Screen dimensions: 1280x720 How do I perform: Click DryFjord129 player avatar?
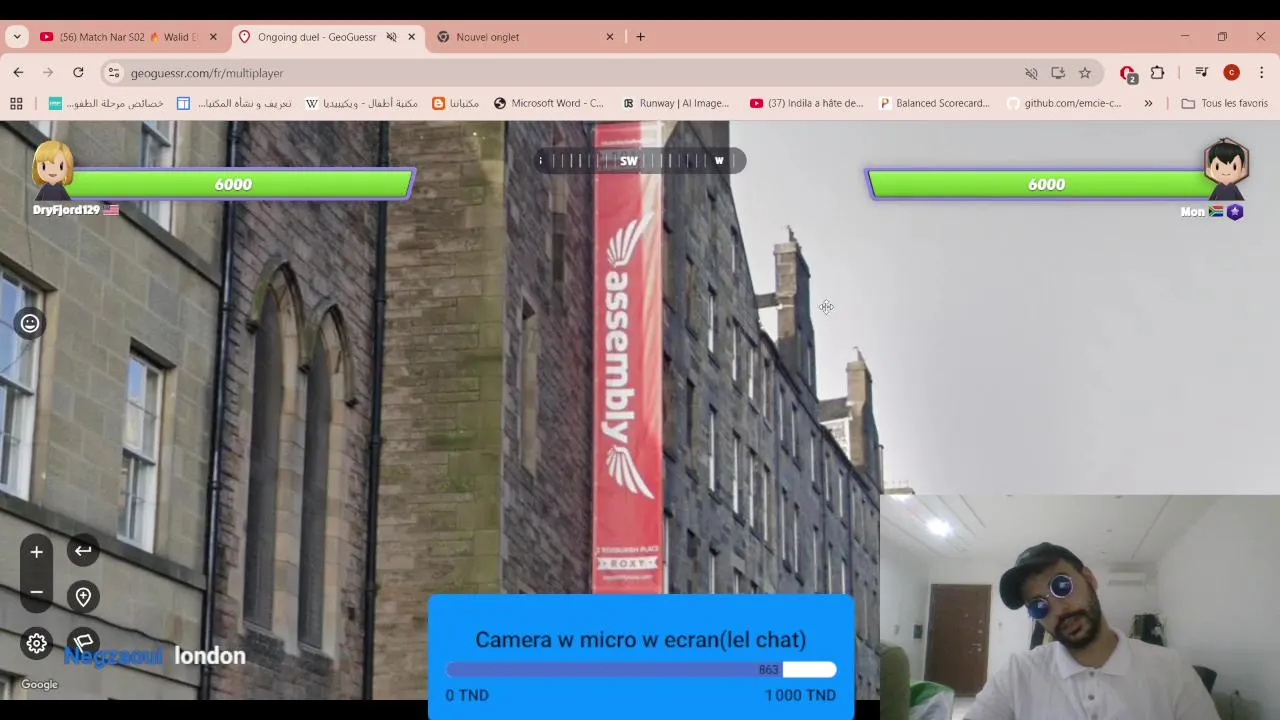coord(52,170)
